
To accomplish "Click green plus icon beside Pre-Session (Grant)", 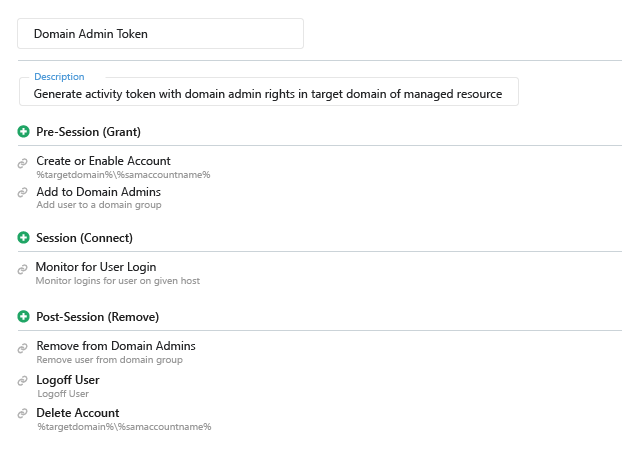I will 23,132.
